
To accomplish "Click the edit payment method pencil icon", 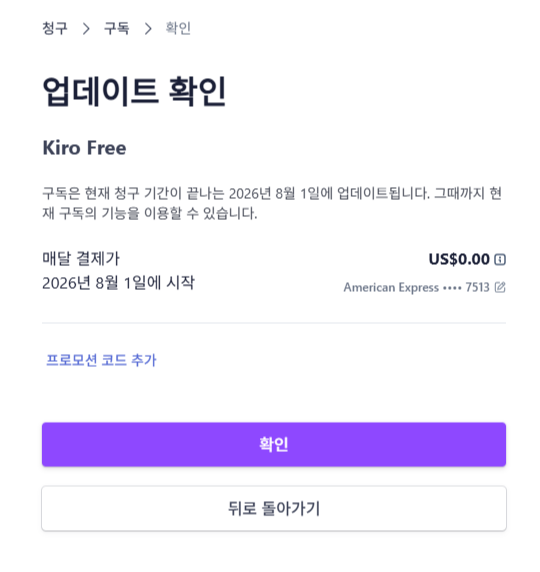I will (x=500, y=287).
